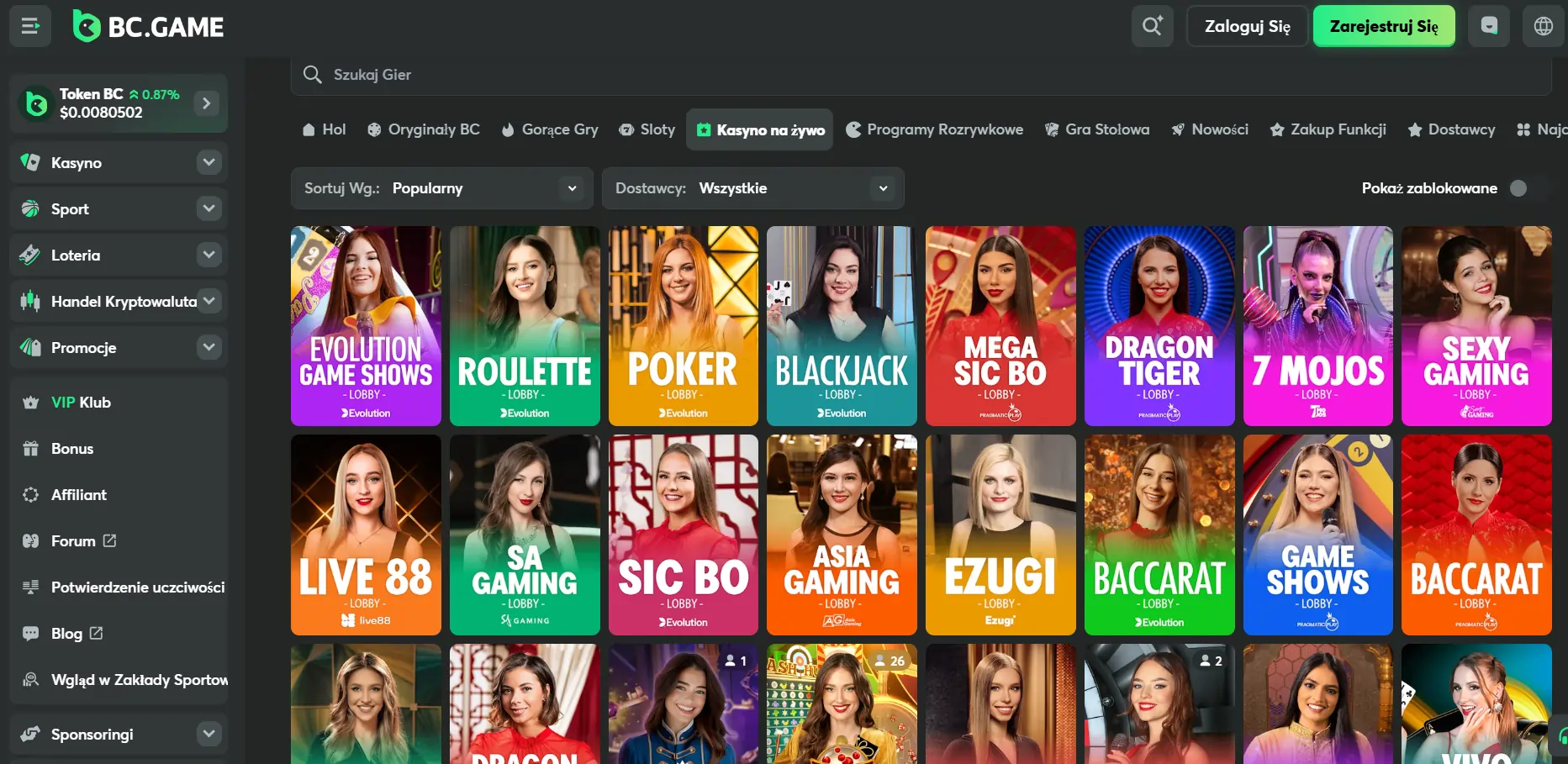
Task: Click the Sloty tab icon
Action: pos(626,129)
